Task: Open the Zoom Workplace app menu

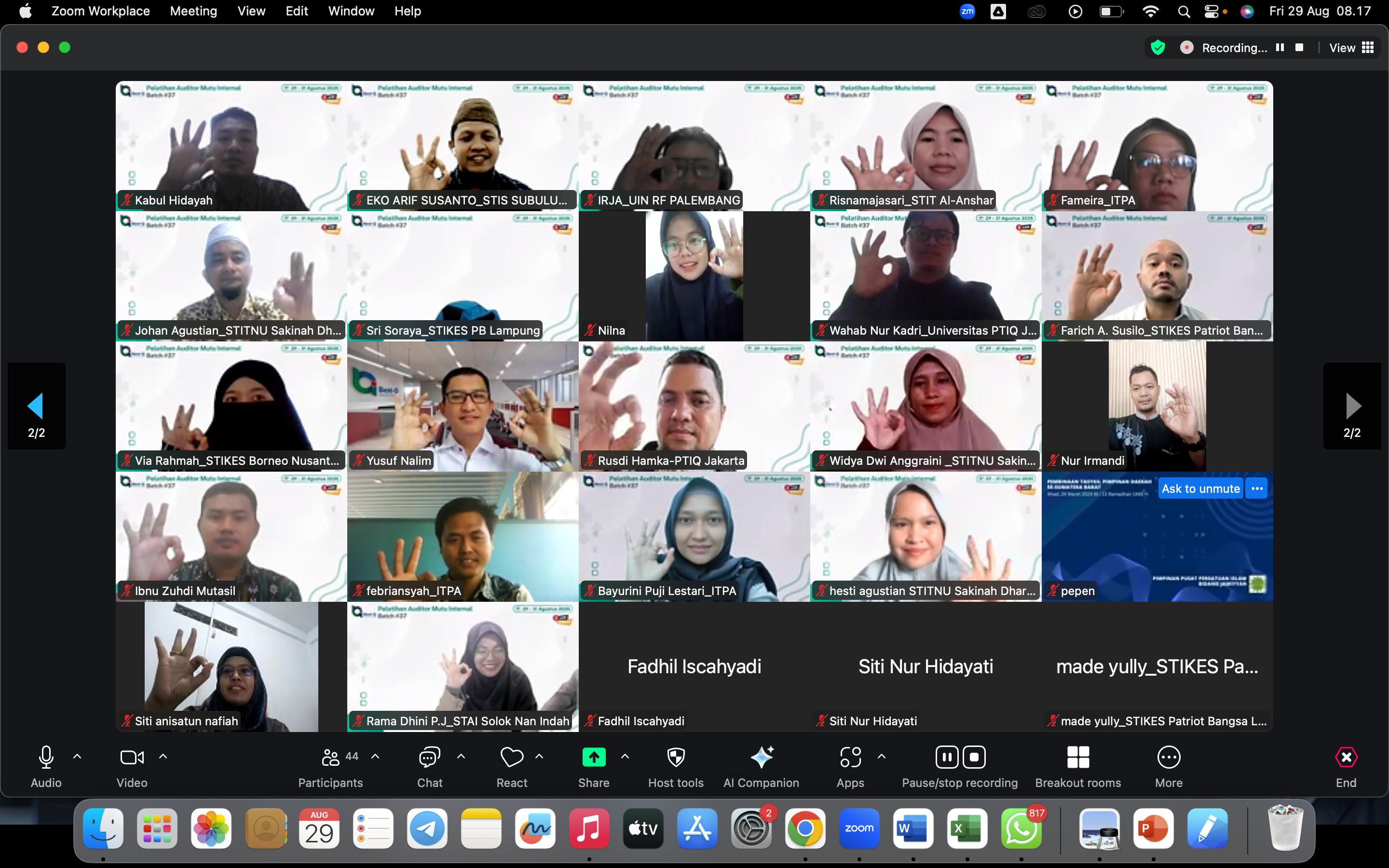Action: coord(100,11)
